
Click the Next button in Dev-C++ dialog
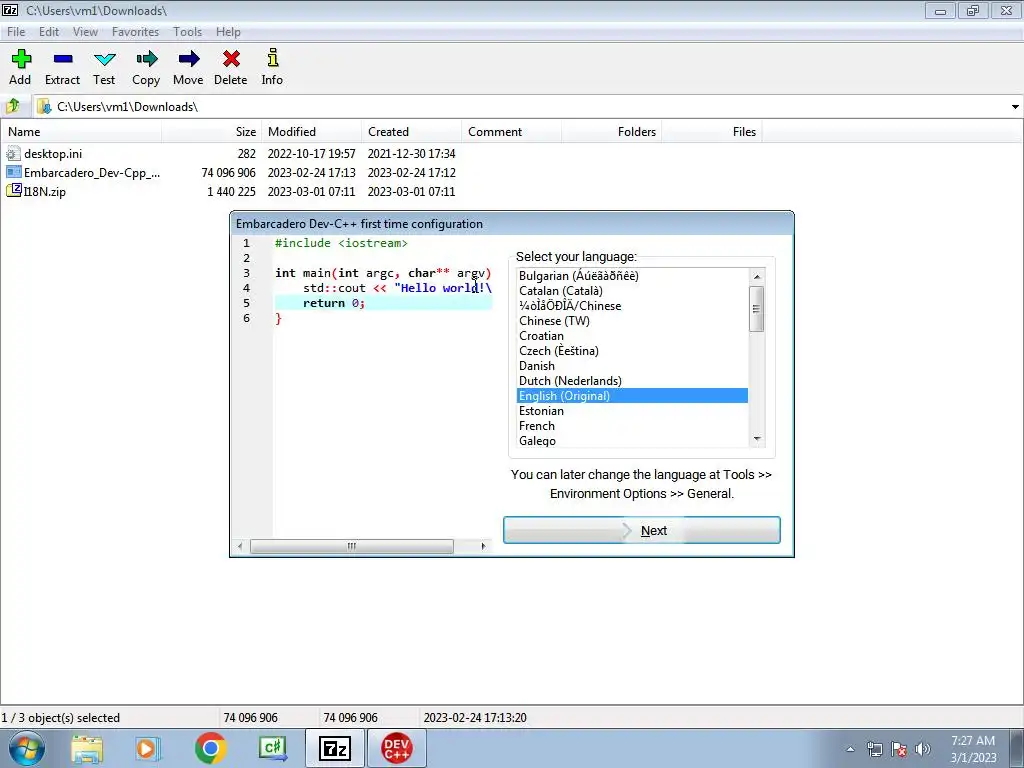pyautogui.click(x=641, y=530)
